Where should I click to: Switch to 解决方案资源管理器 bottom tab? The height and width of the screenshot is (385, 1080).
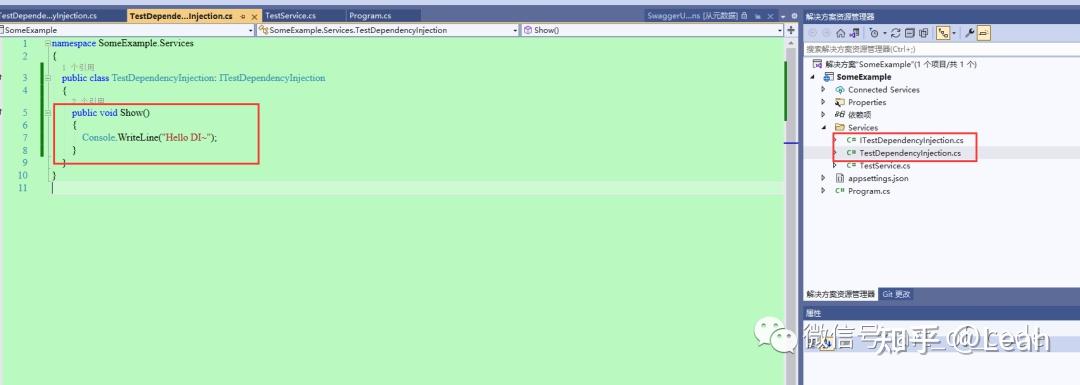pyautogui.click(x=840, y=294)
